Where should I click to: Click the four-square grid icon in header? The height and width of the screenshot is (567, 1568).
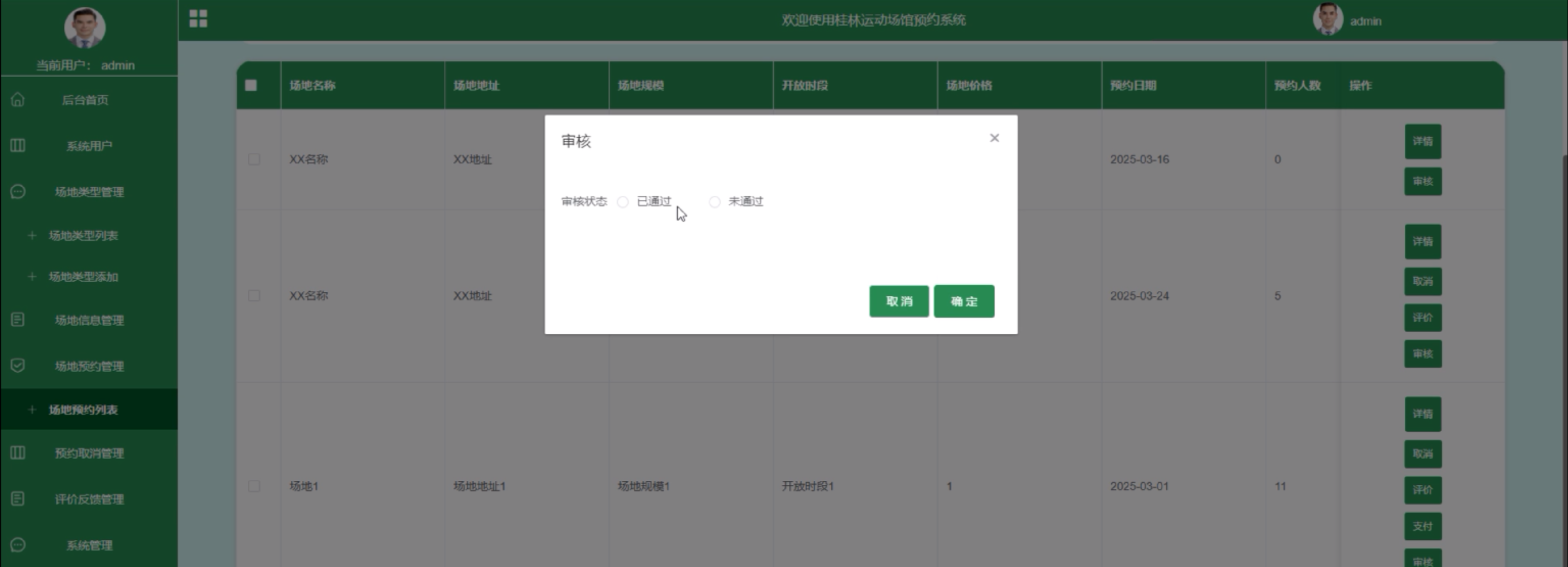[x=198, y=19]
